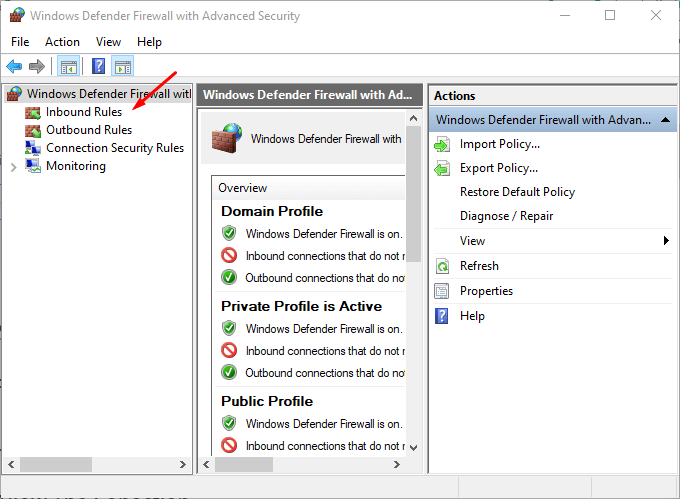
Task: Click Diagnose / Repair action
Action: pyautogui.click(x=507, y=216)
